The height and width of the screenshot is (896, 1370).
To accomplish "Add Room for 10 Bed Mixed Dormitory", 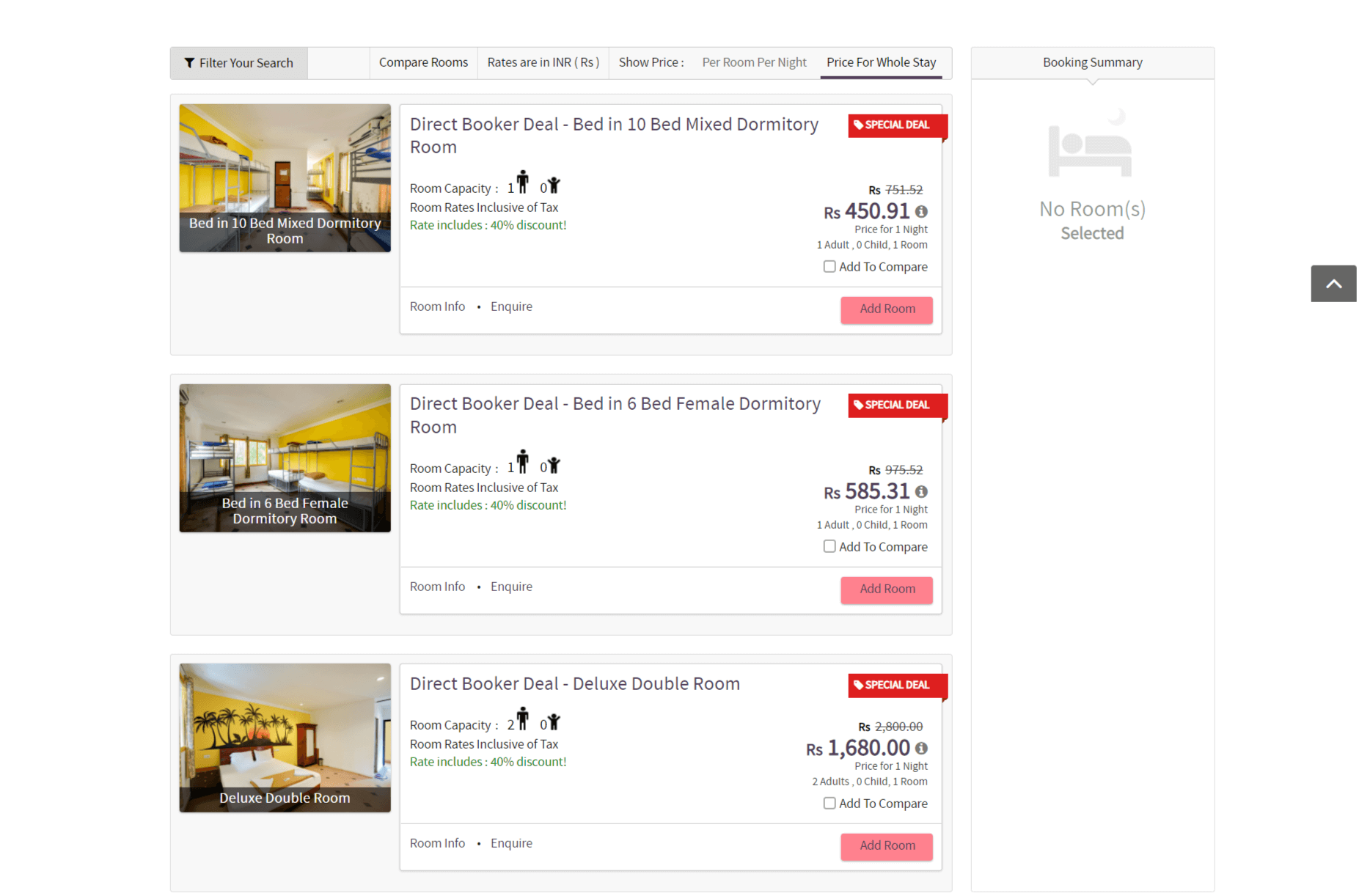I will (887, 310).
